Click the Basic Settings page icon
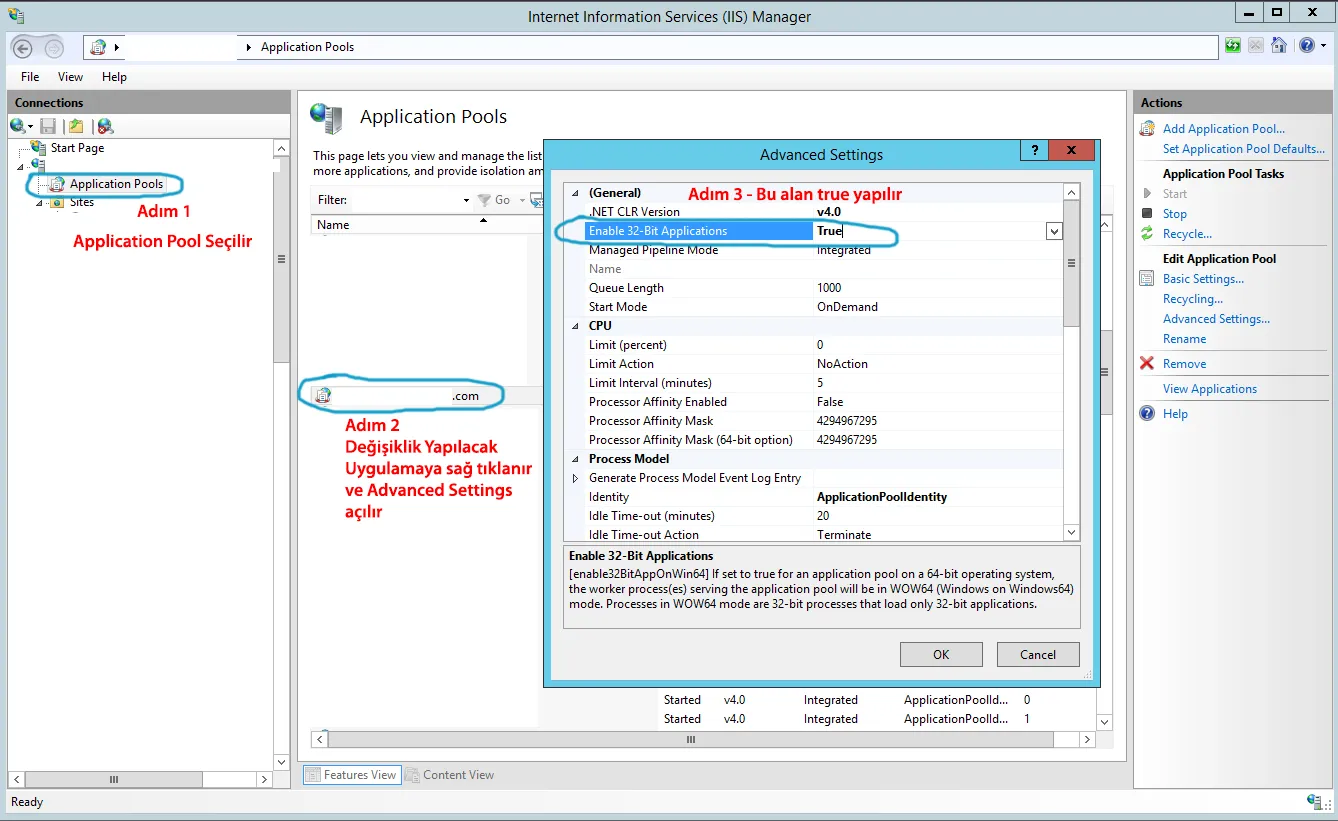1338x821 pixels. [1147, 279]
